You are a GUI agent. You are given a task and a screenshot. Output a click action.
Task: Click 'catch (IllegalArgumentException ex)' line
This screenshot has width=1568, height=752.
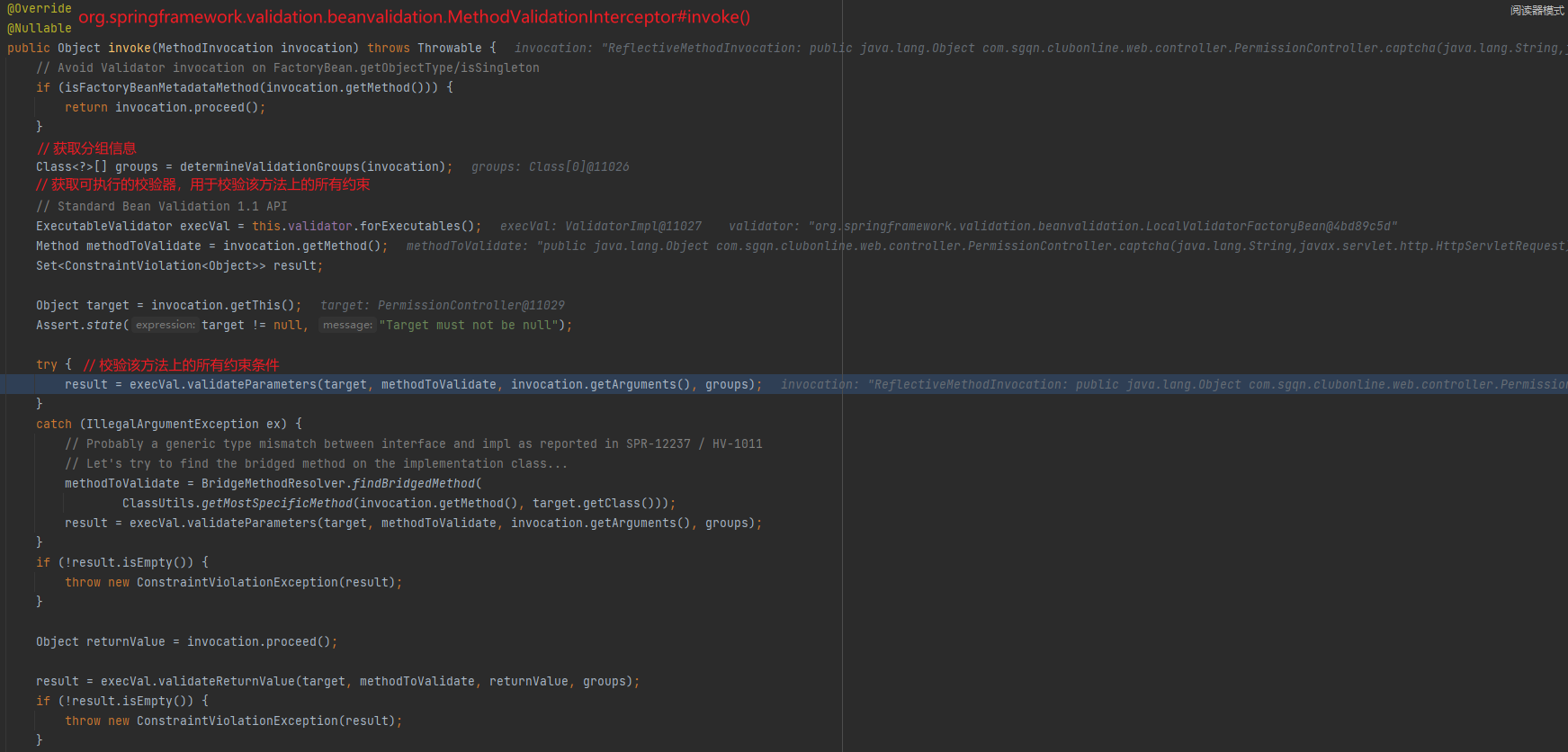169,424
